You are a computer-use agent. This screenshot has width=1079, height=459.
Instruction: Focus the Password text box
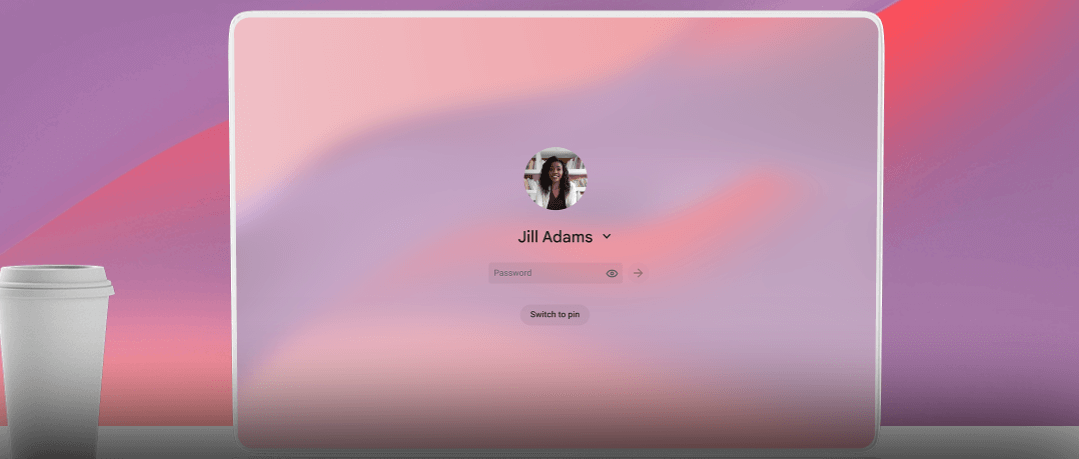pyautogui.click(x=545, y=273)
